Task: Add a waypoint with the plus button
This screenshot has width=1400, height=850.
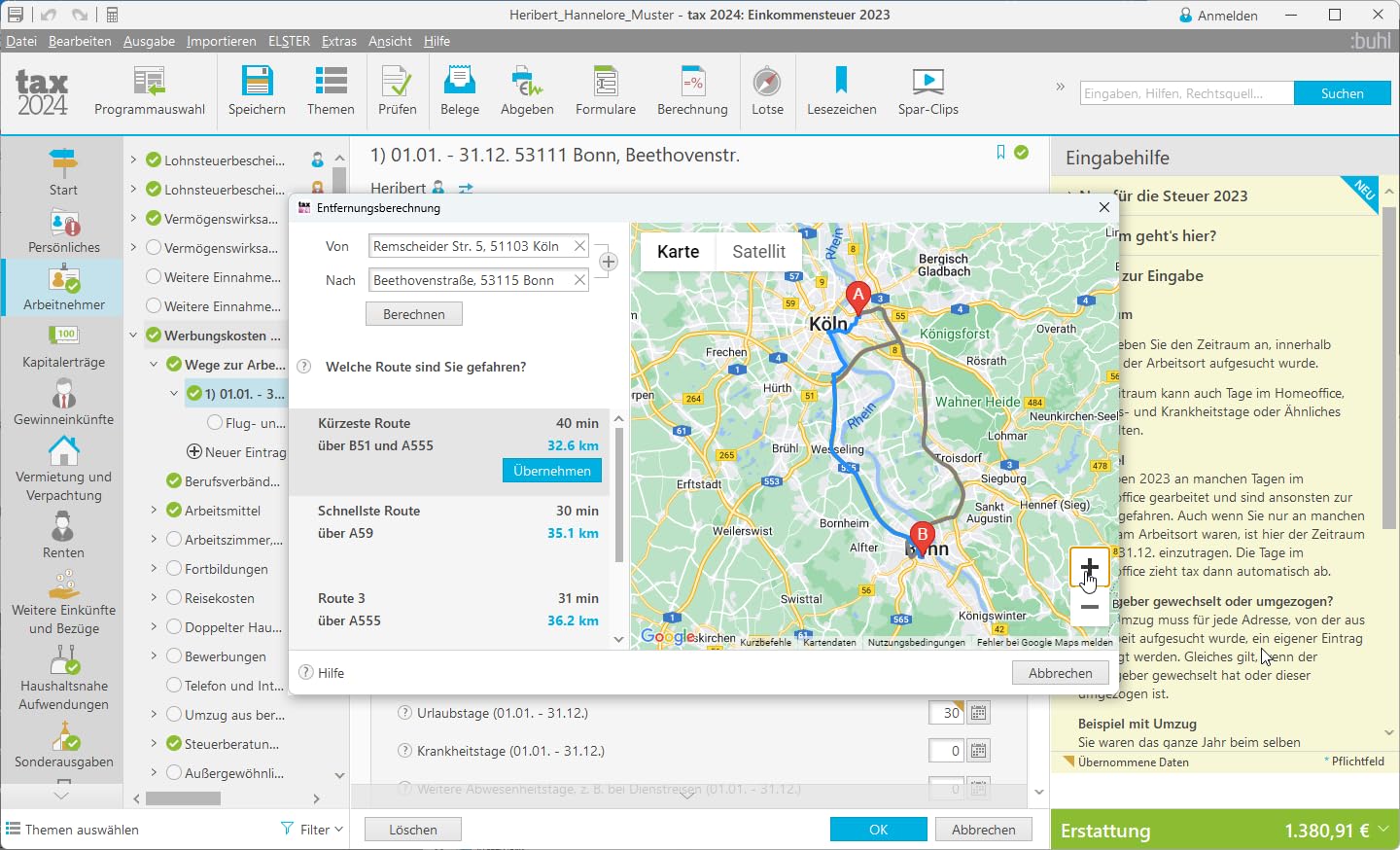Action: pos(609,262)
